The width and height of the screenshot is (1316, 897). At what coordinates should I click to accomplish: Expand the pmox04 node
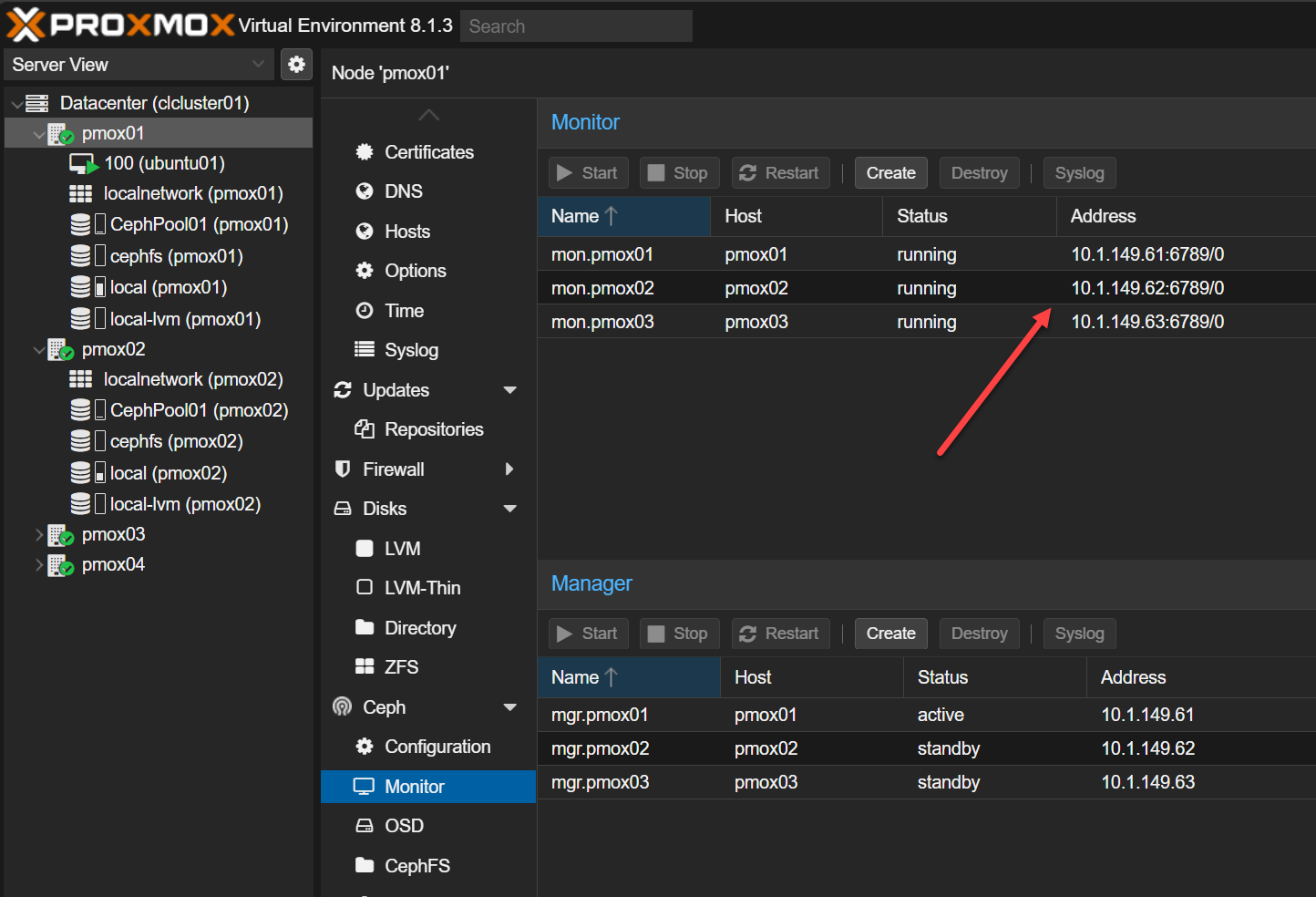[39, 565]
